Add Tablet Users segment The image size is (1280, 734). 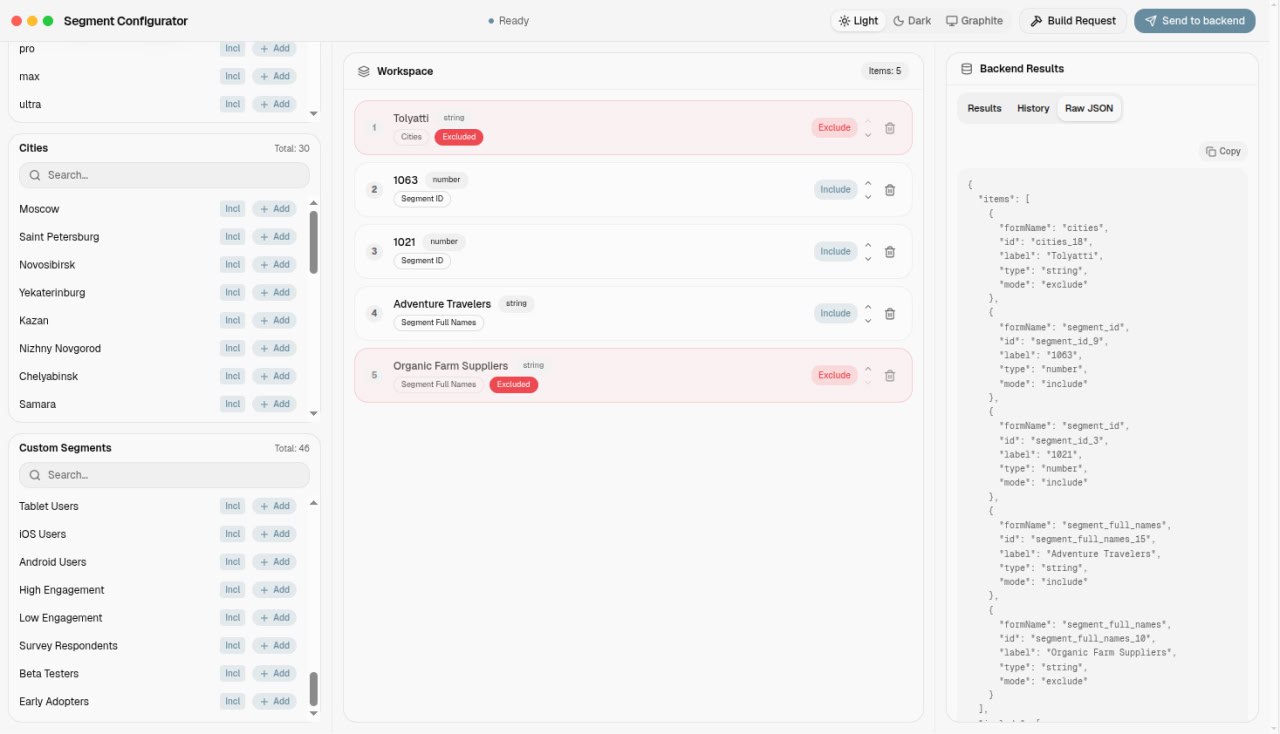[274, 506]
